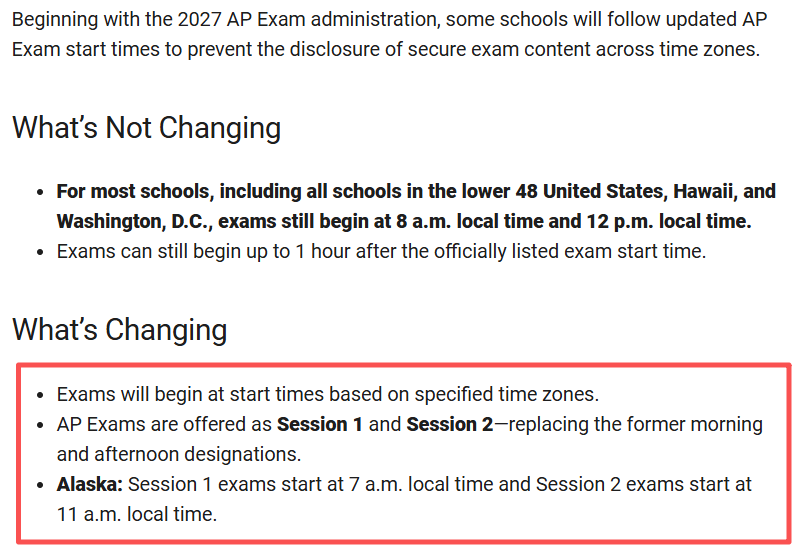The width and height of the screenshot is (804, 555).
Task: Click the "What's Changing" heading
Action: 120,329
